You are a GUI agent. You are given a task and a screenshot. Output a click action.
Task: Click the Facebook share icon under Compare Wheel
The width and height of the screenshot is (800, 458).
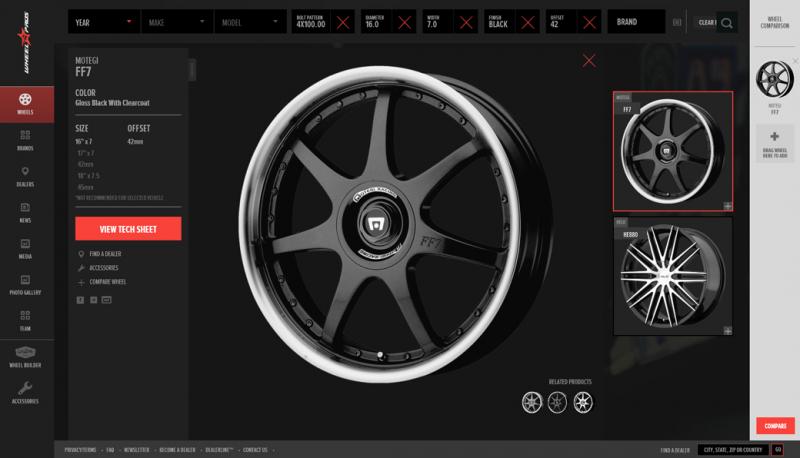pos(80,300)
